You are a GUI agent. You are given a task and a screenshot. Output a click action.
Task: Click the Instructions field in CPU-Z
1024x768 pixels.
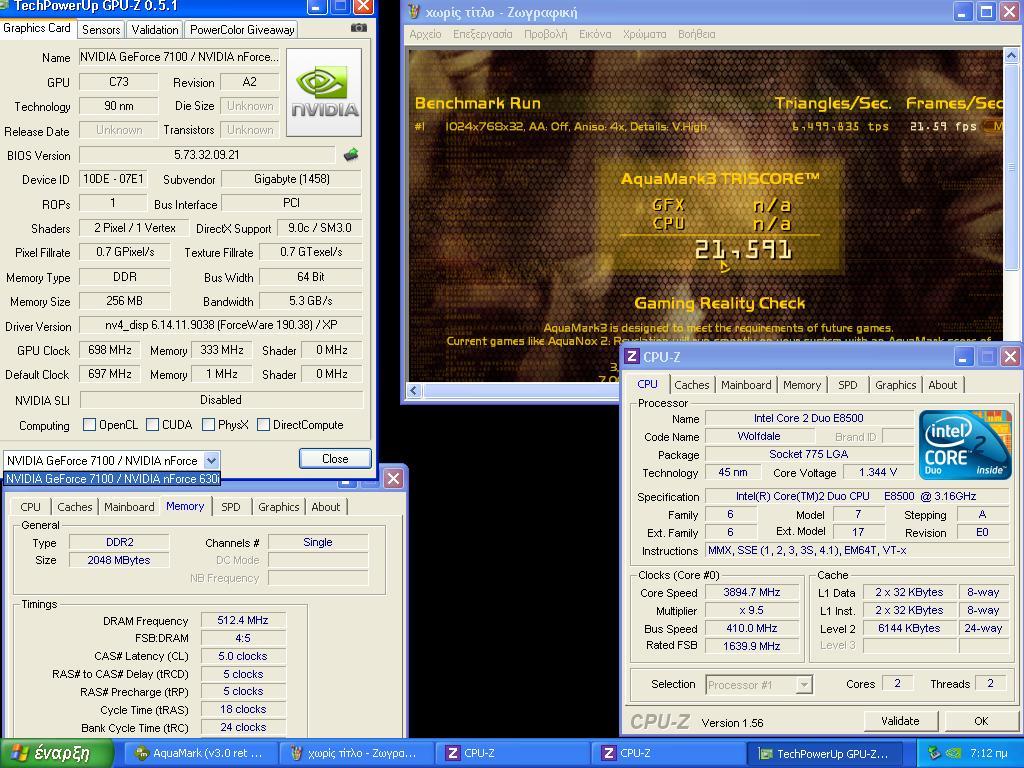coord(856,551)
